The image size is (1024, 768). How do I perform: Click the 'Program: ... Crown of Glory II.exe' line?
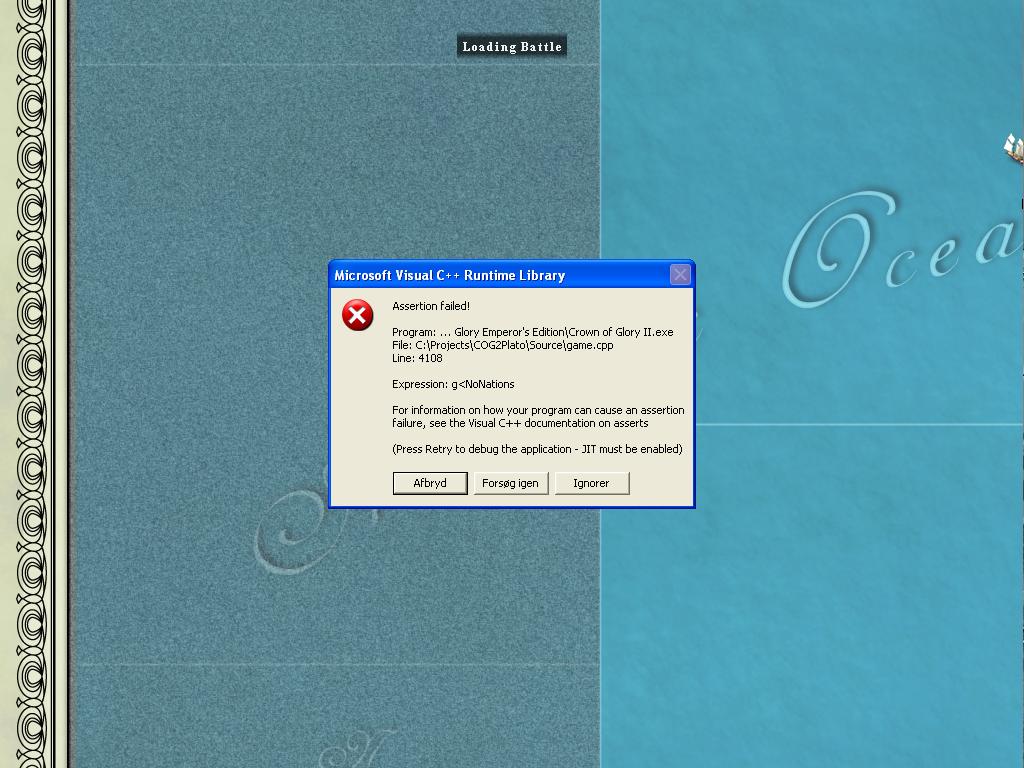[532, 332]
